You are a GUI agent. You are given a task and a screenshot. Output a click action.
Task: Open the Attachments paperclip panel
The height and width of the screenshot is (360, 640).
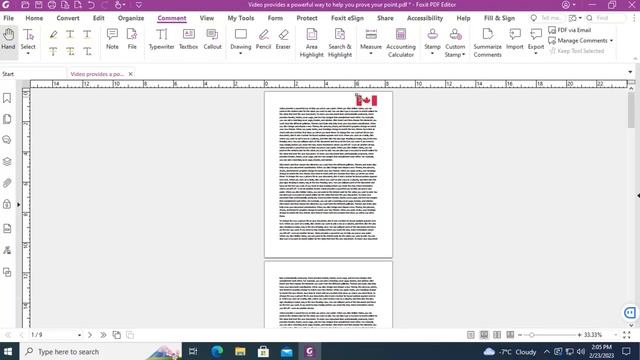click(7, 183)
